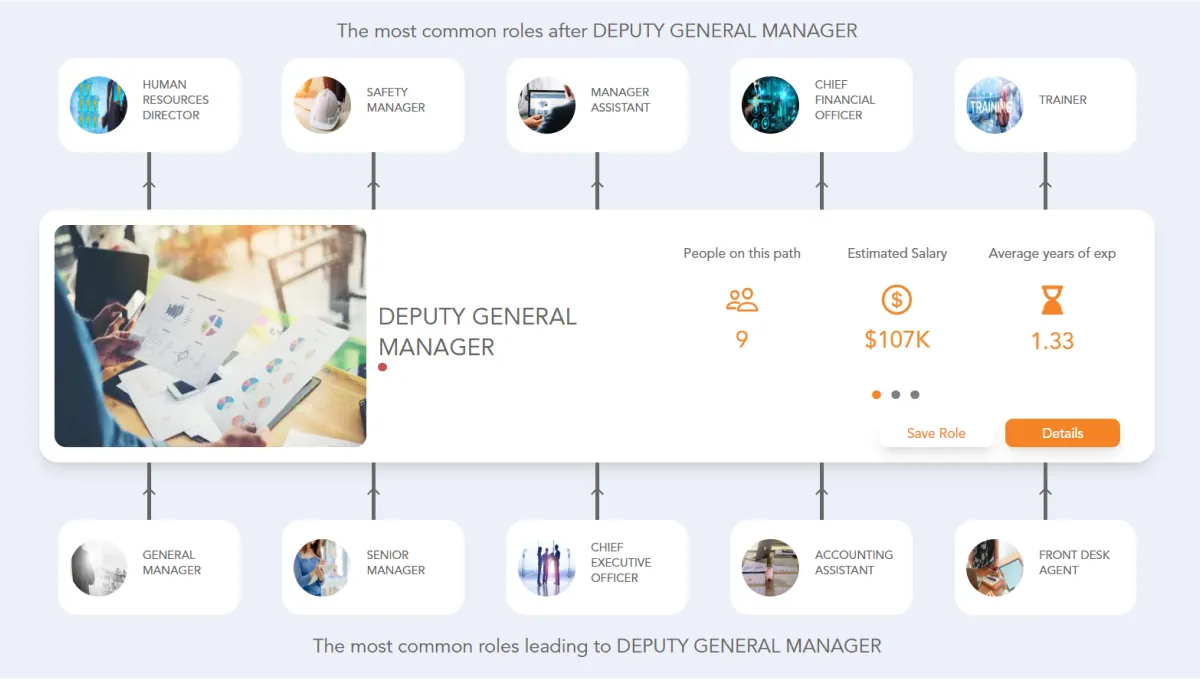The width and height of the screenshot is (1200, 679).
Task: Open the Front Desk Agent card
Action: (x=1045, y=567)
